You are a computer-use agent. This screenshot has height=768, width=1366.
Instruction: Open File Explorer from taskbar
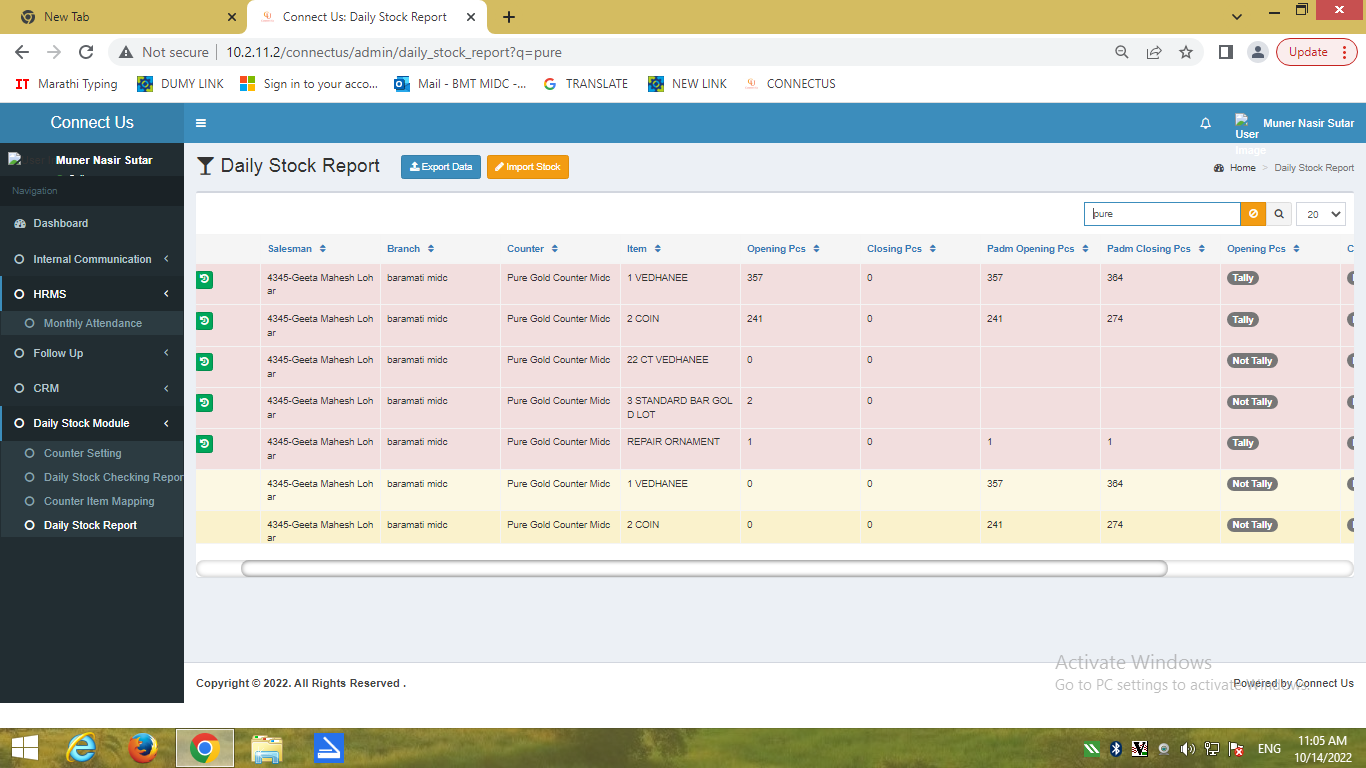(267, 748)
